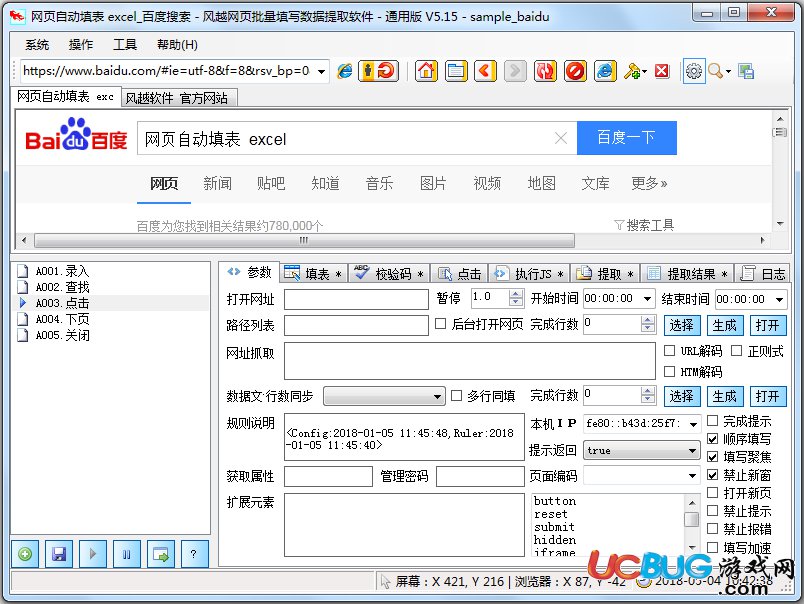Add a new step with green plus
This screenshot has height=604, width=804.
pyautogui.click(x=25, y=554)
